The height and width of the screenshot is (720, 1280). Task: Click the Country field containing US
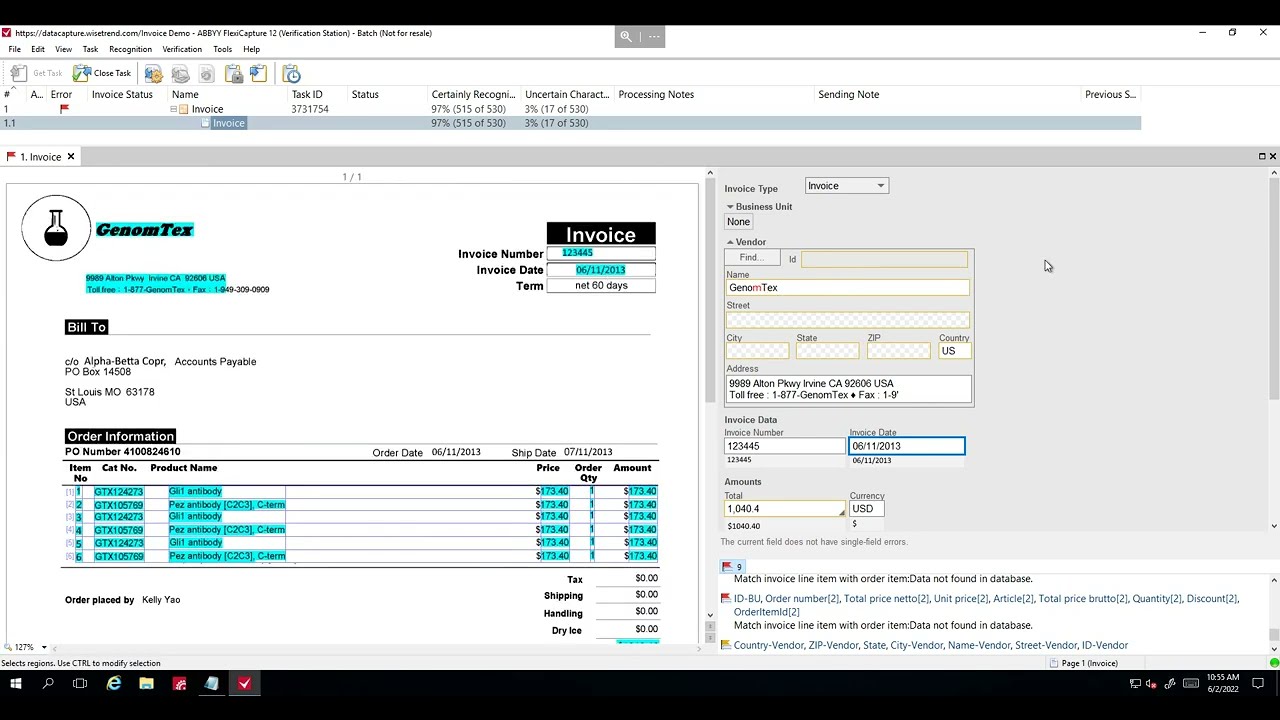pos(954,351)
